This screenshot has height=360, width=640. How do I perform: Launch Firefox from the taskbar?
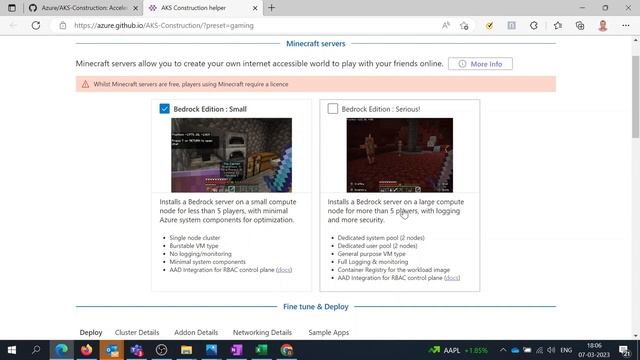(x=87, y=350)
